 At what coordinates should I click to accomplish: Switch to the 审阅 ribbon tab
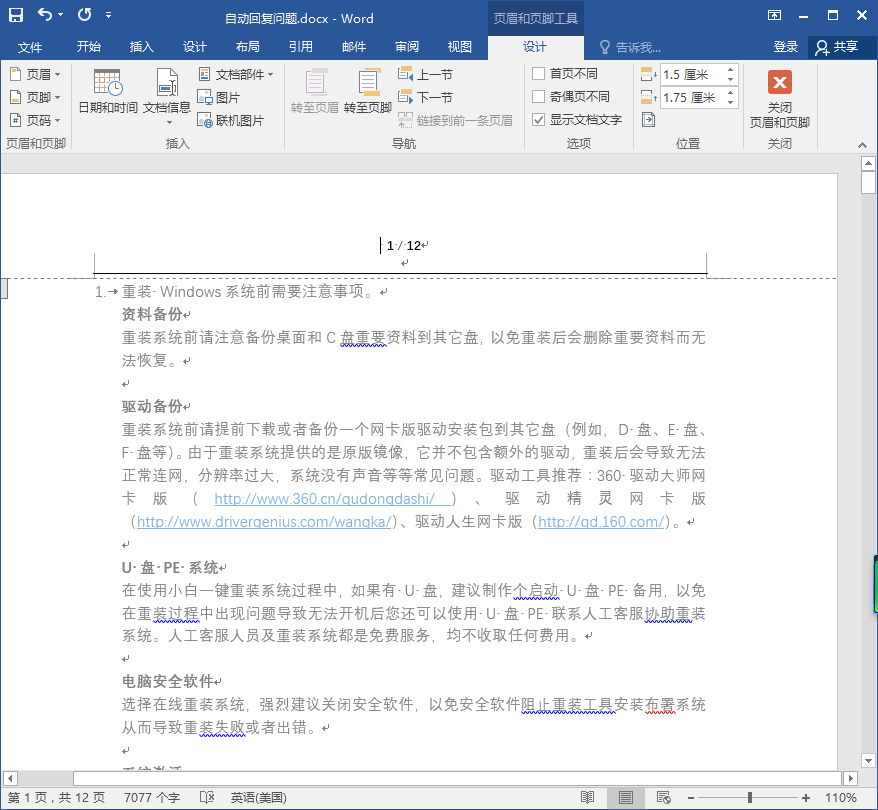[x=406, y=46]
